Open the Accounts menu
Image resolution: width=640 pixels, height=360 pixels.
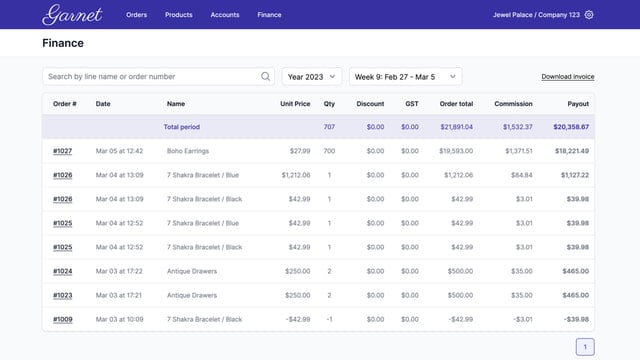225,15
